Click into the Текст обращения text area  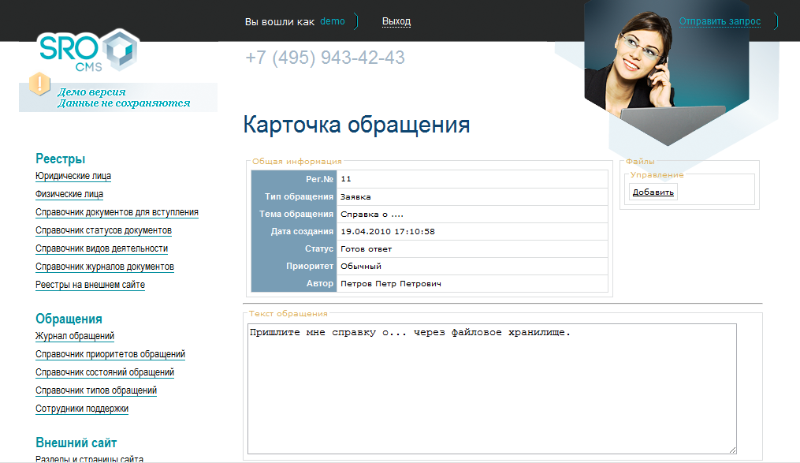point(490,388)
